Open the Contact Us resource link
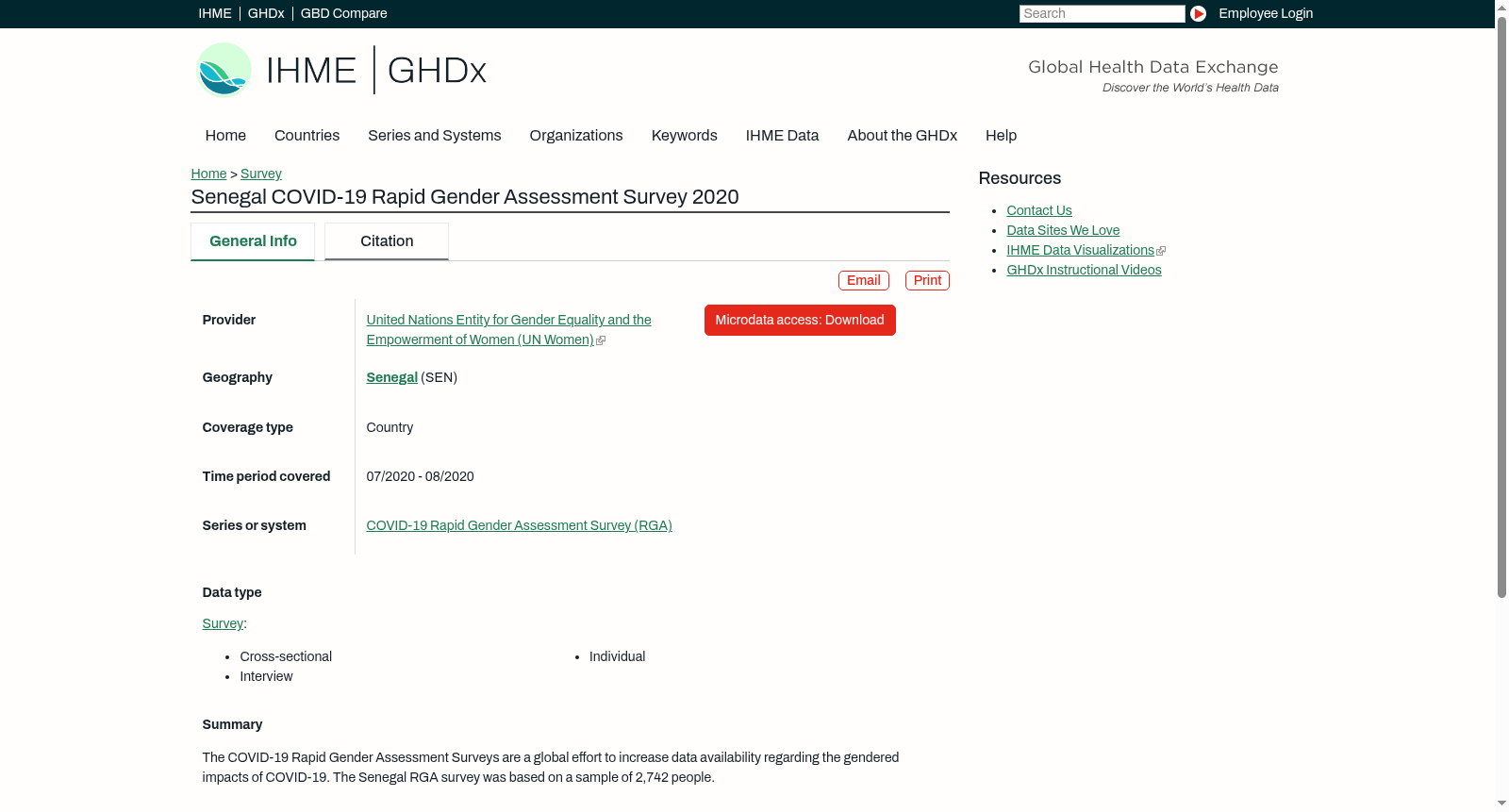This screenshot has height=812, width=1509. click(1038, 210)
